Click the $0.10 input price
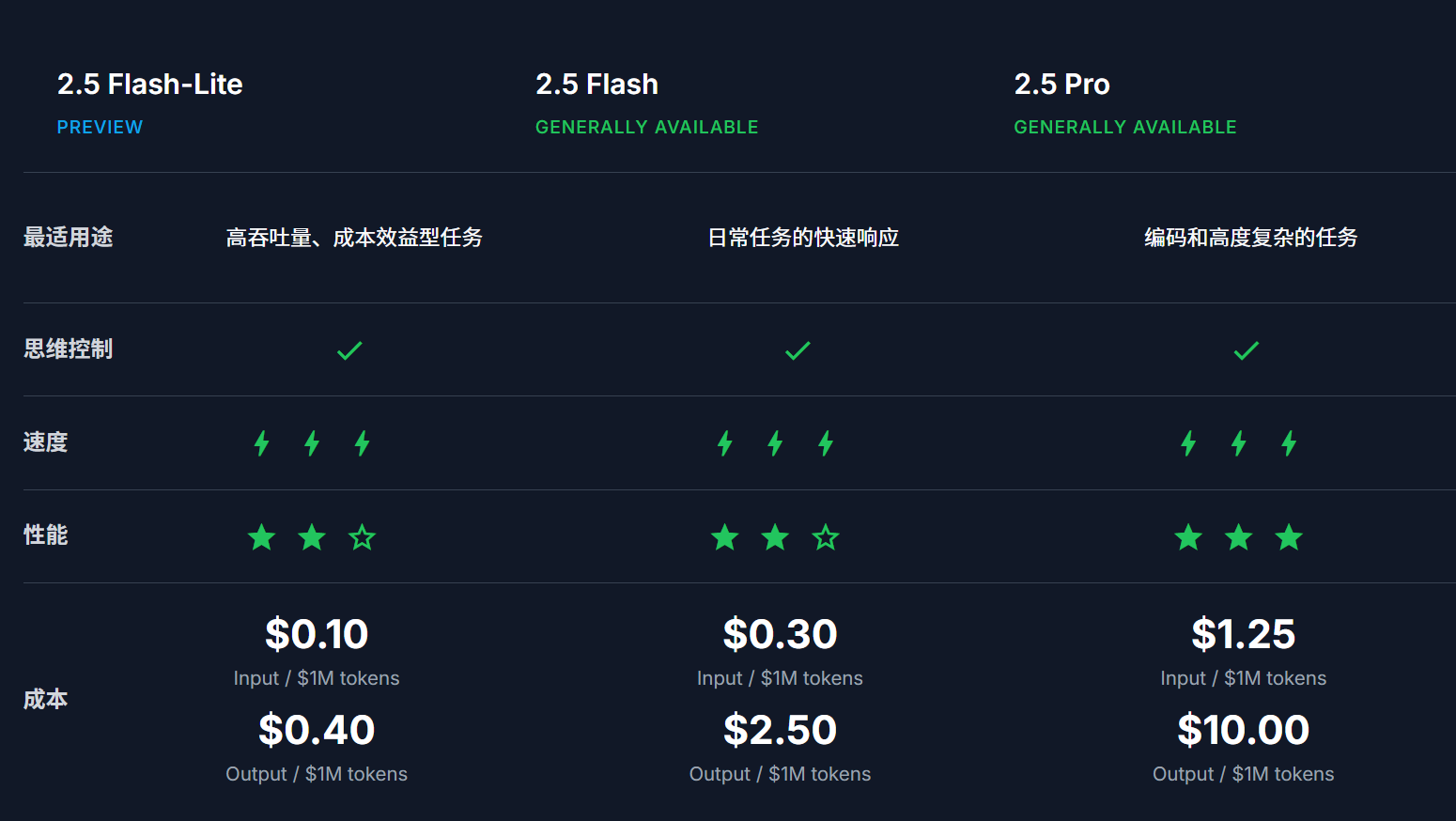The image size is (1456, 821). 317,634
